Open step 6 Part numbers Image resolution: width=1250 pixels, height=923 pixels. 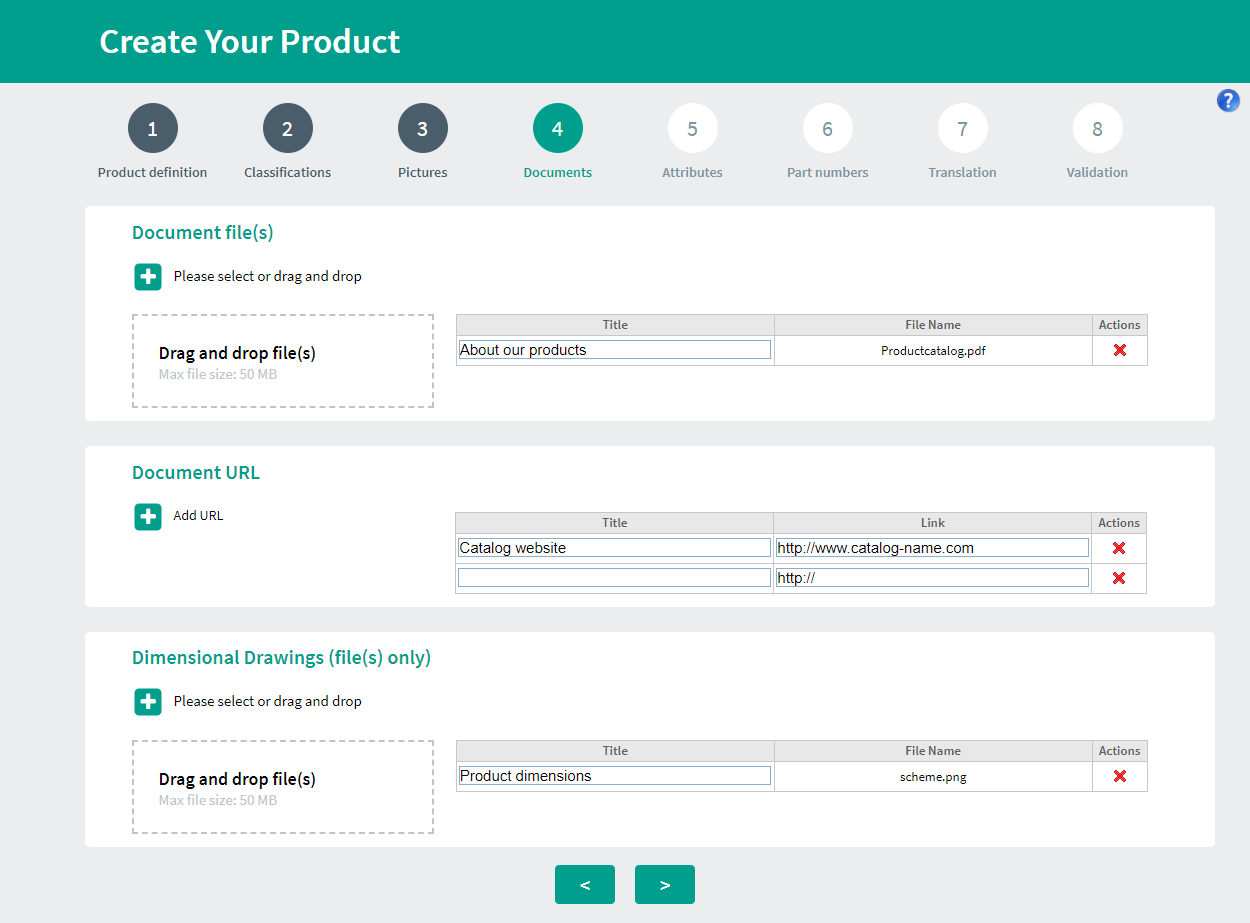[x=828, y=129]
